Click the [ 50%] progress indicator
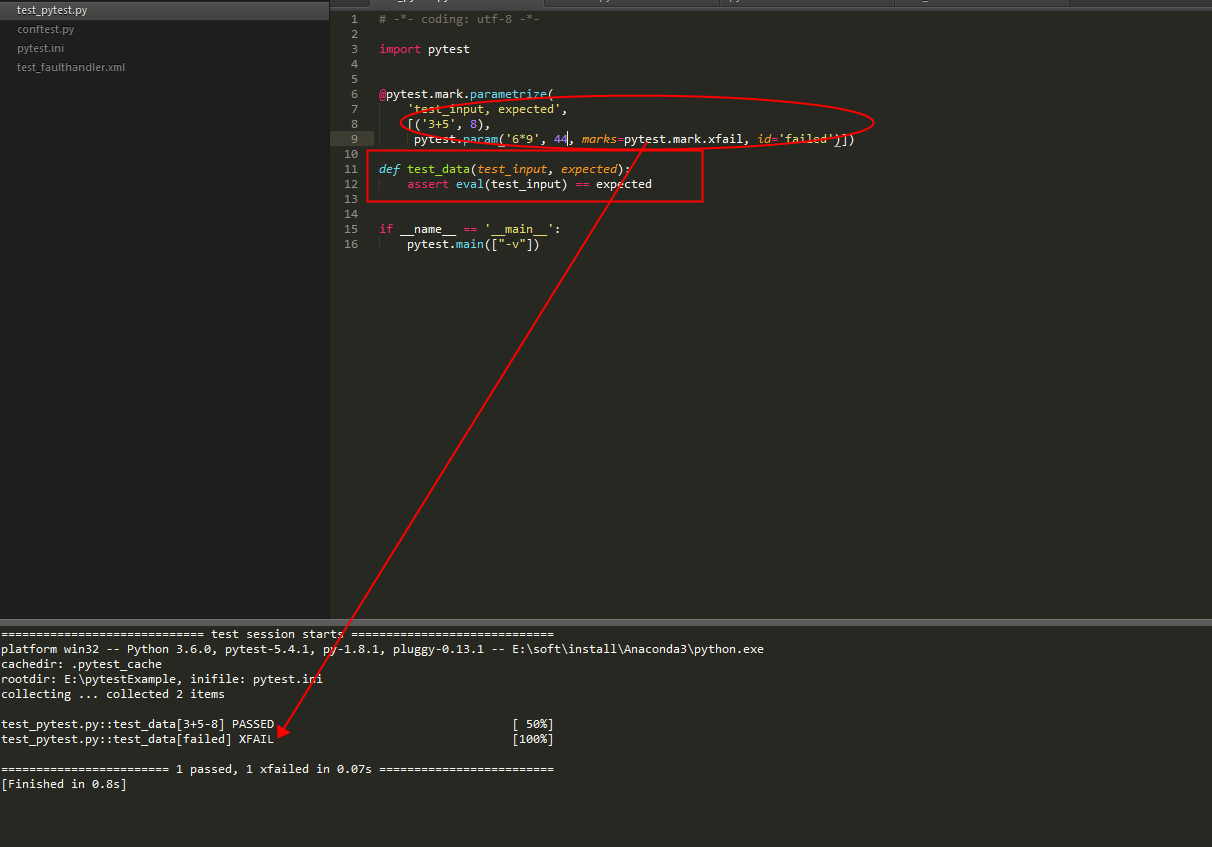 coord(532,724)
